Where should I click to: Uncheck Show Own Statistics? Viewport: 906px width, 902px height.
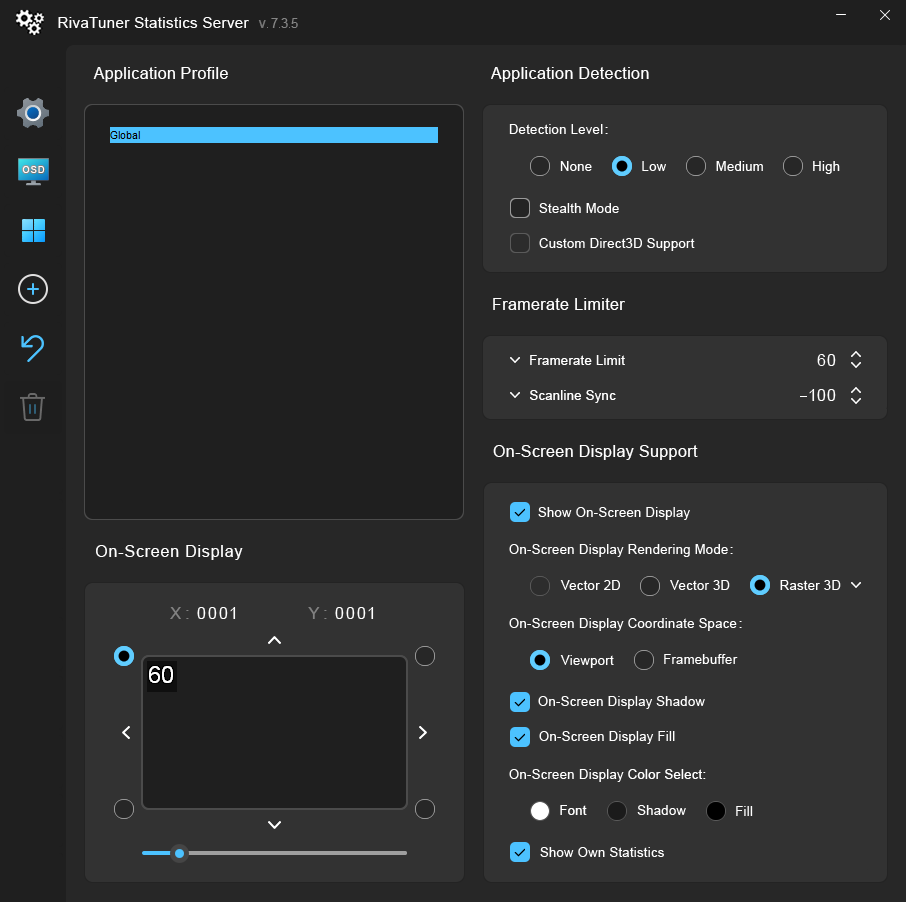pyautogui.click(x=519, y=852)
